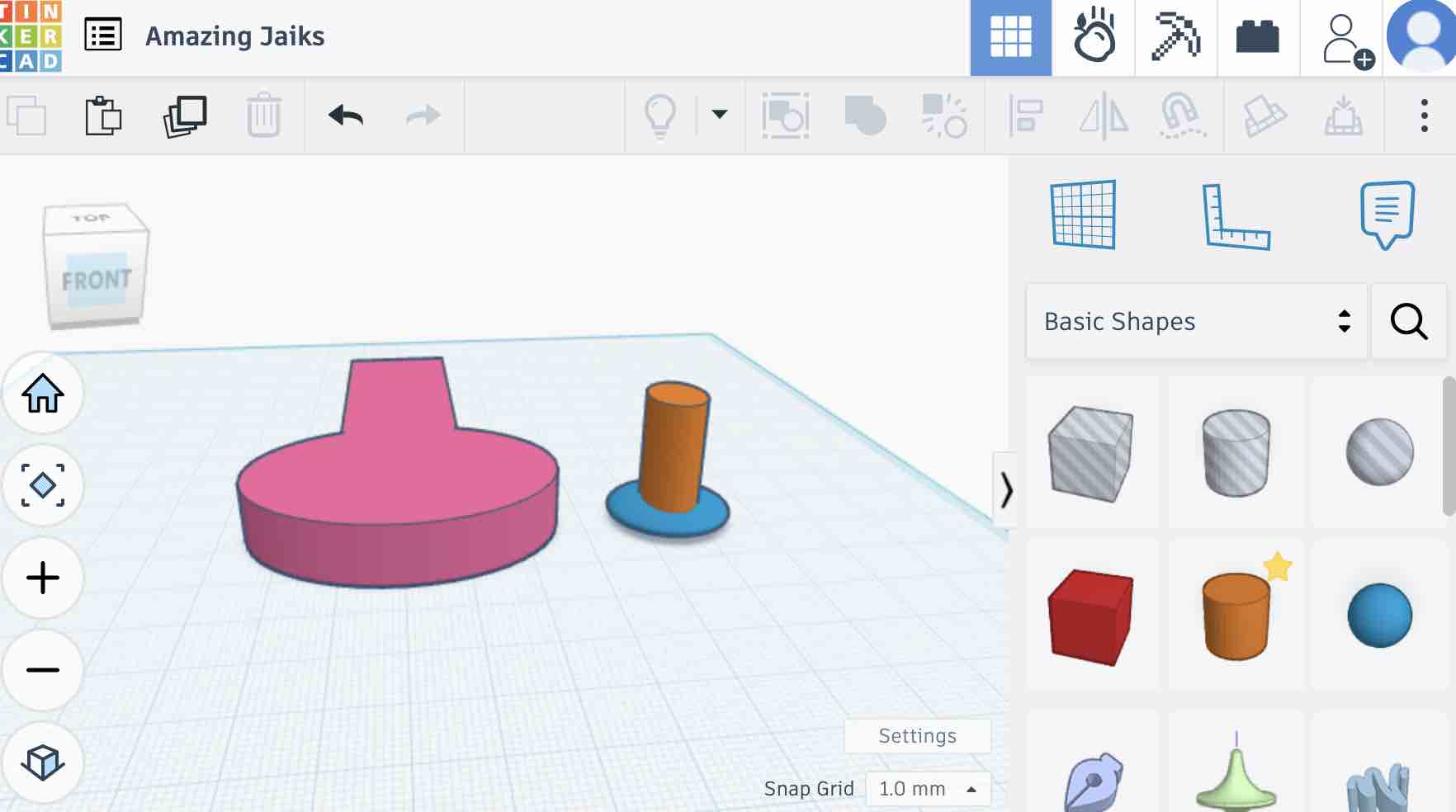Screen dimensions: 1456x812
Task: Switch to 3D design grid view
Action: [x=1010, y=37]
